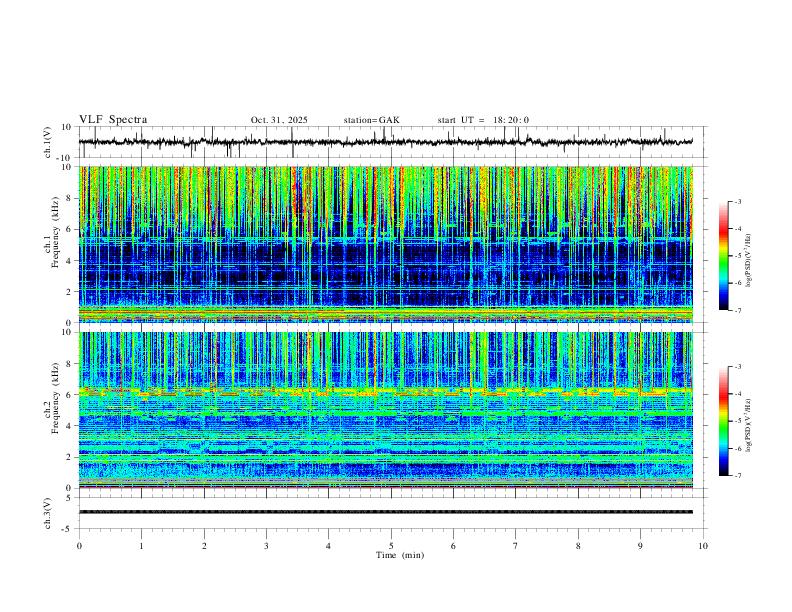Click the ch.1 spectrogram panel
792x612 pixels.
386,244
